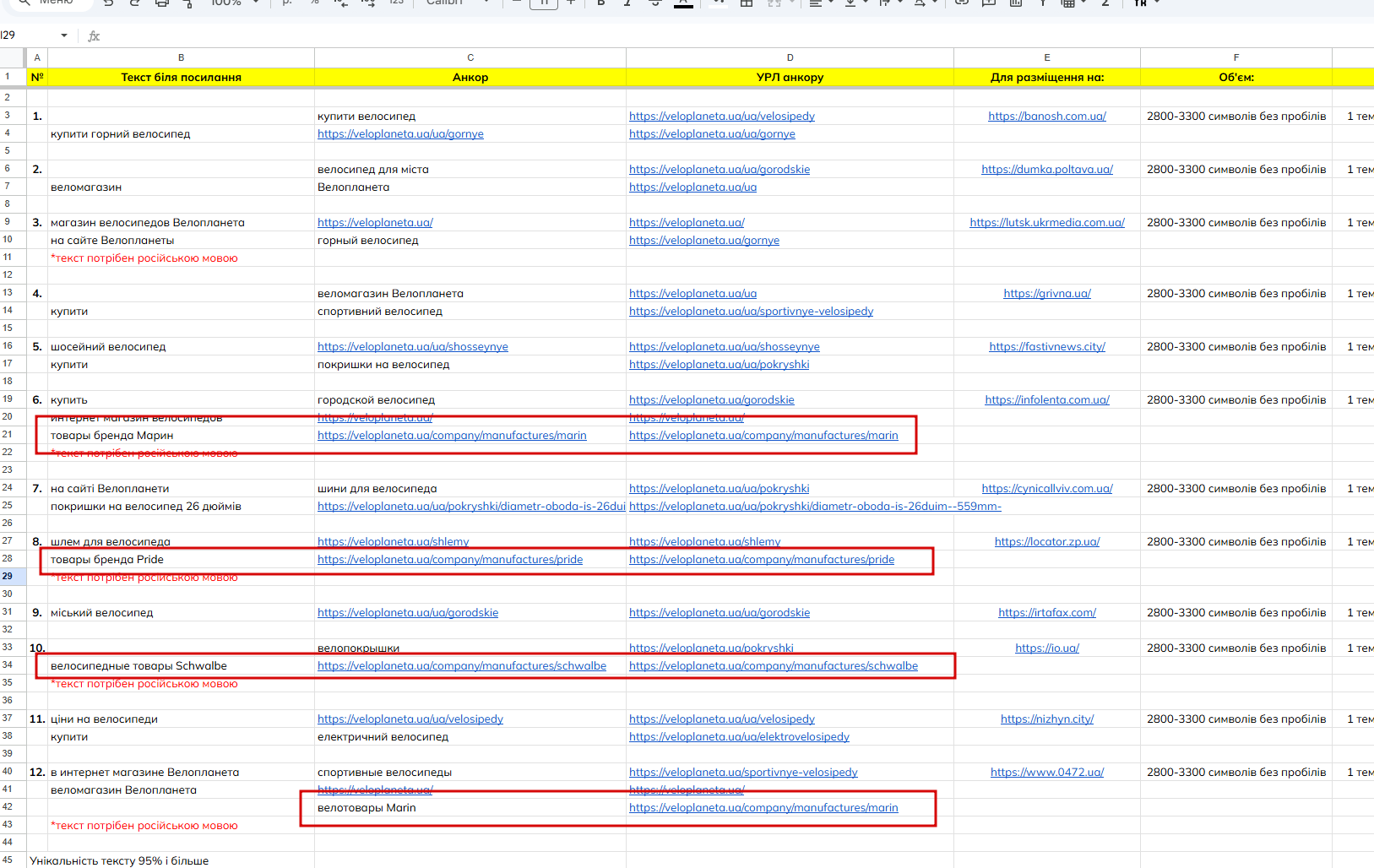
Task: Click the insert comment icon
Action: tap(988, 3)
